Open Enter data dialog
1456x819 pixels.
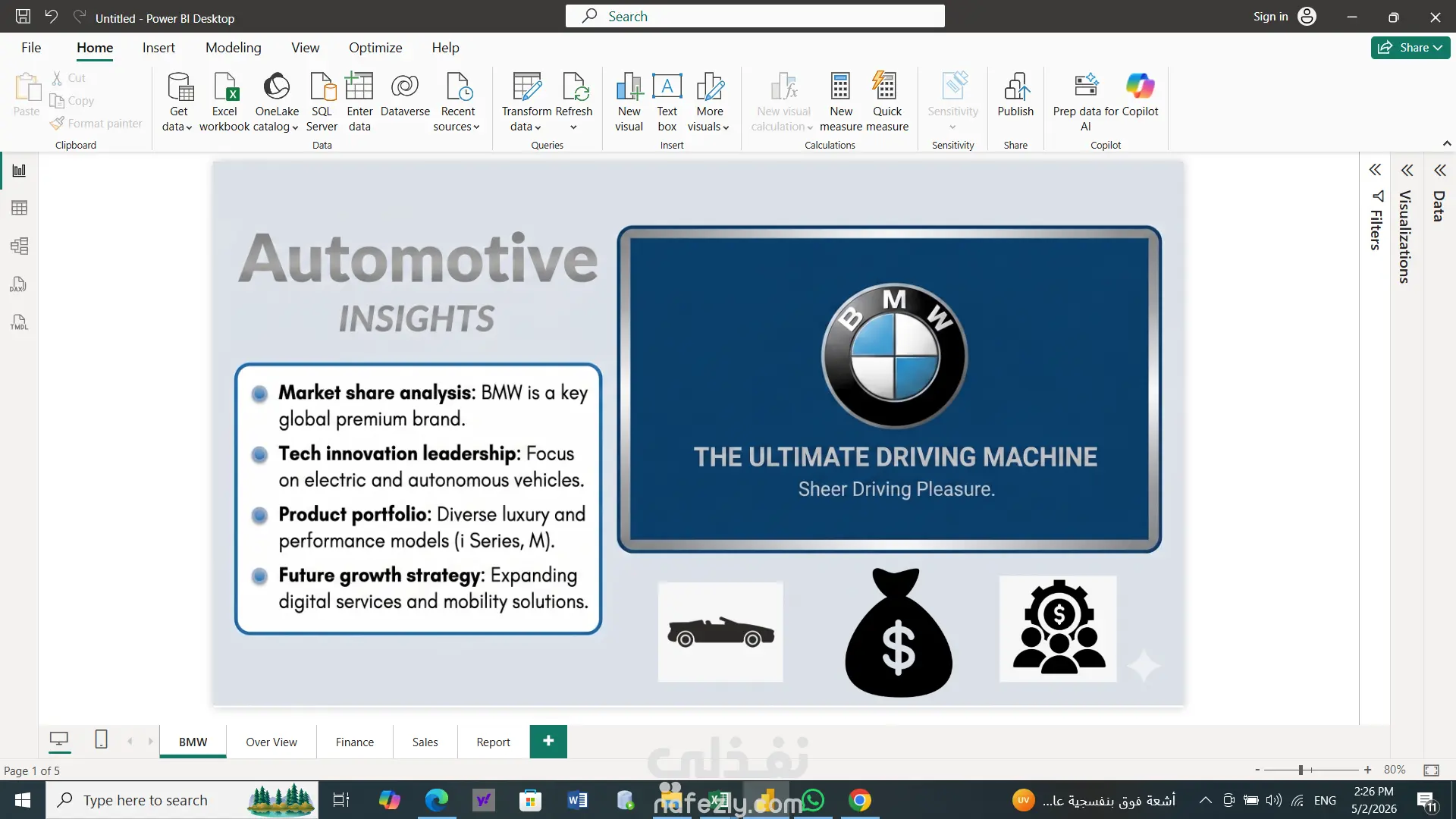(x=359, y=102)
